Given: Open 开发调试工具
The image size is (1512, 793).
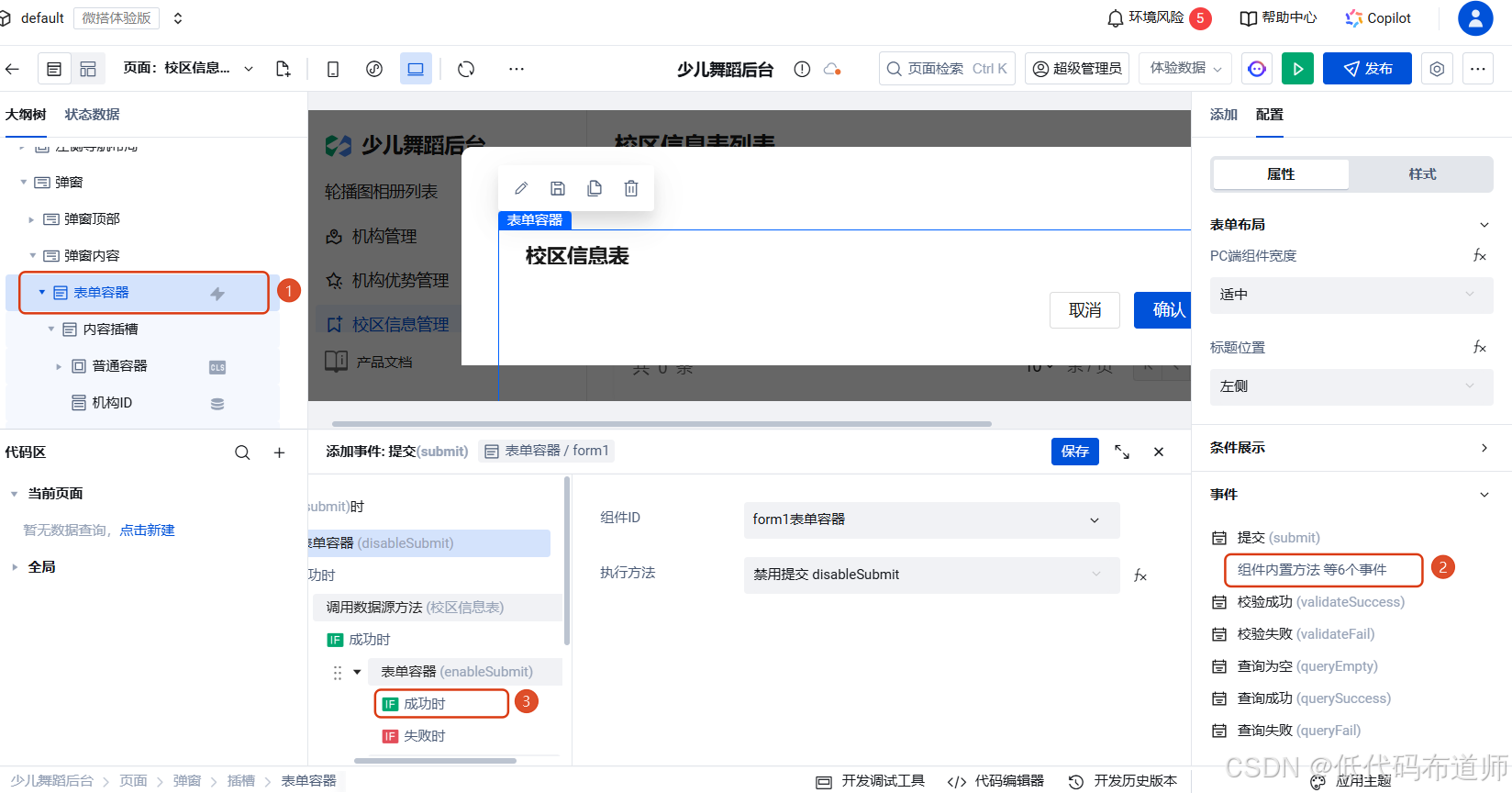Looking at the screenshot, I should tap(870, 781).
